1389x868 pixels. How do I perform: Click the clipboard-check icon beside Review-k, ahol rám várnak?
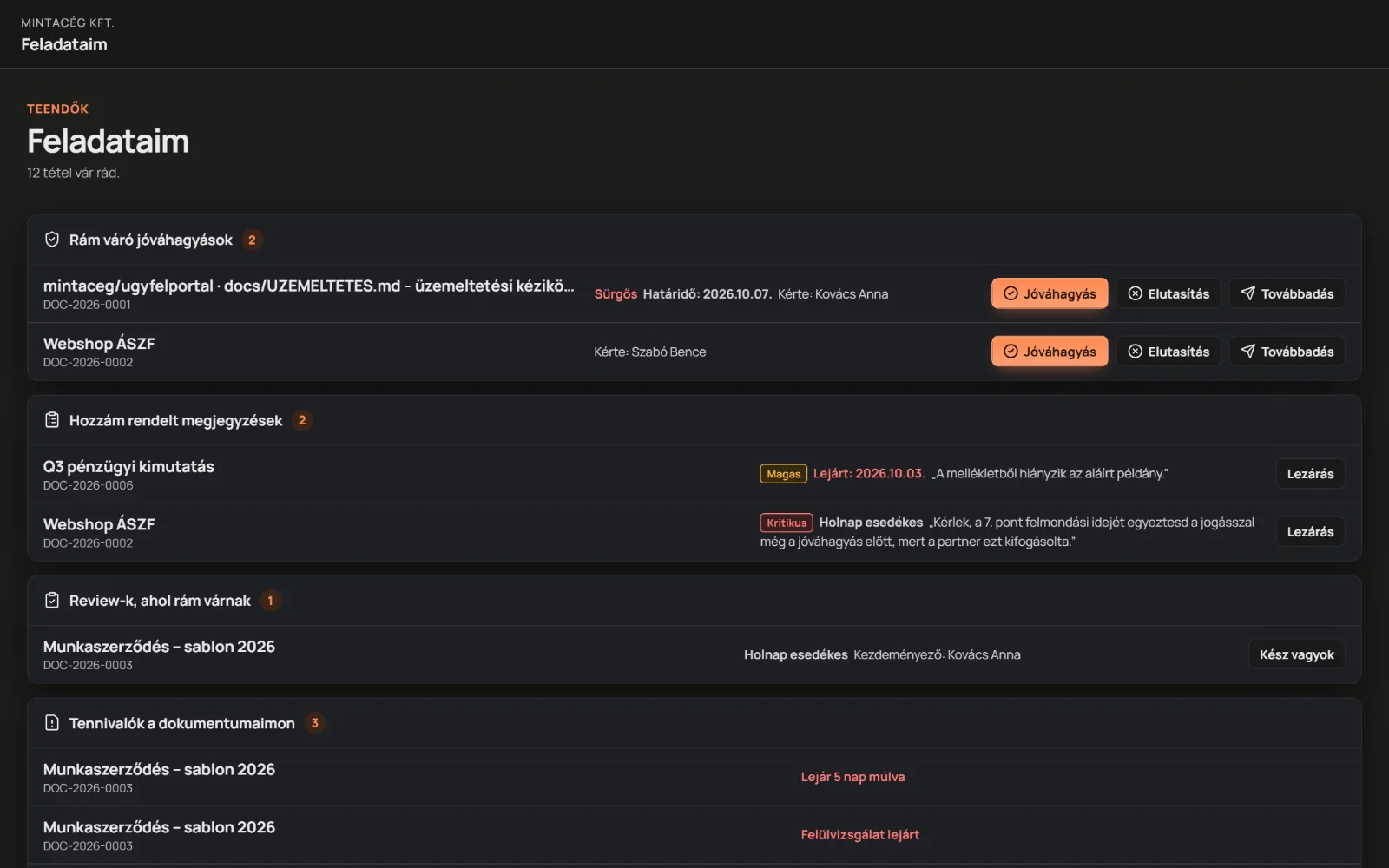[52, 601]
